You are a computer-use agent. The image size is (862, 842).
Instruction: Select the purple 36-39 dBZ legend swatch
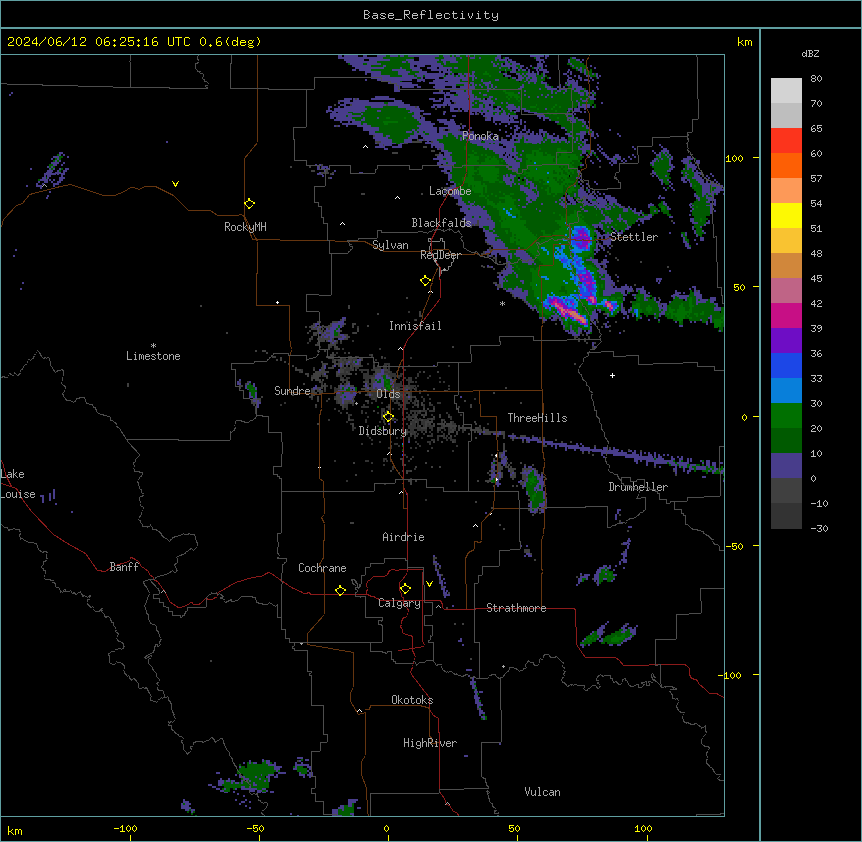tap(786, 341)
